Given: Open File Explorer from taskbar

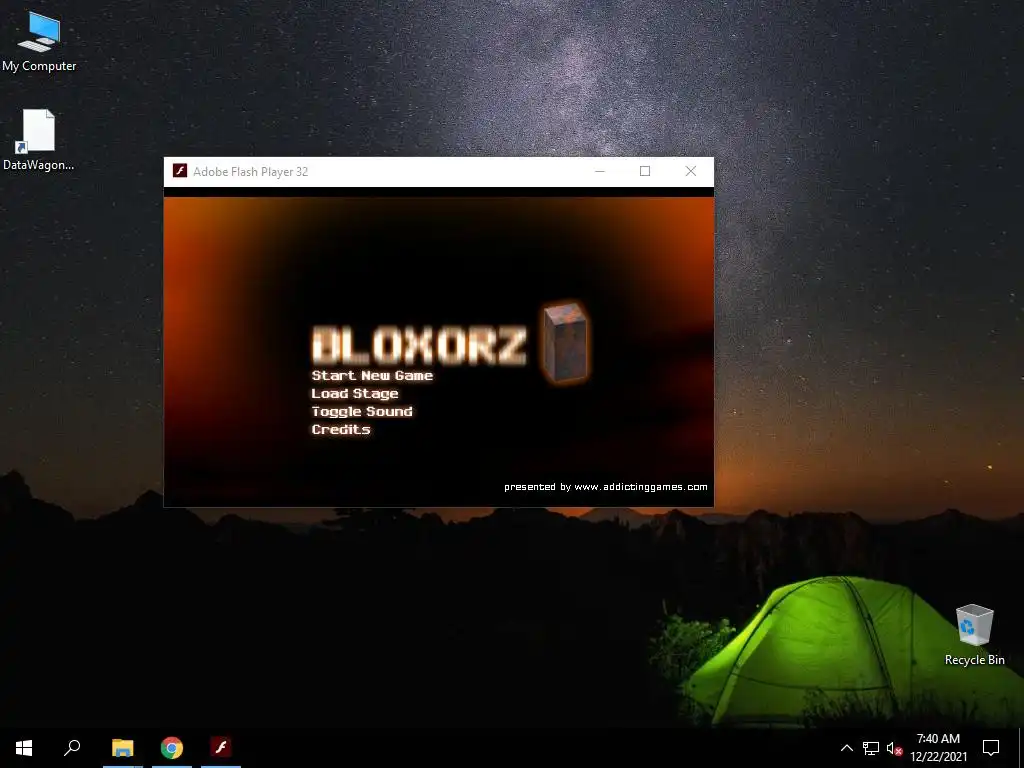Looking at the screenshot, I should [x=123, y=748].
